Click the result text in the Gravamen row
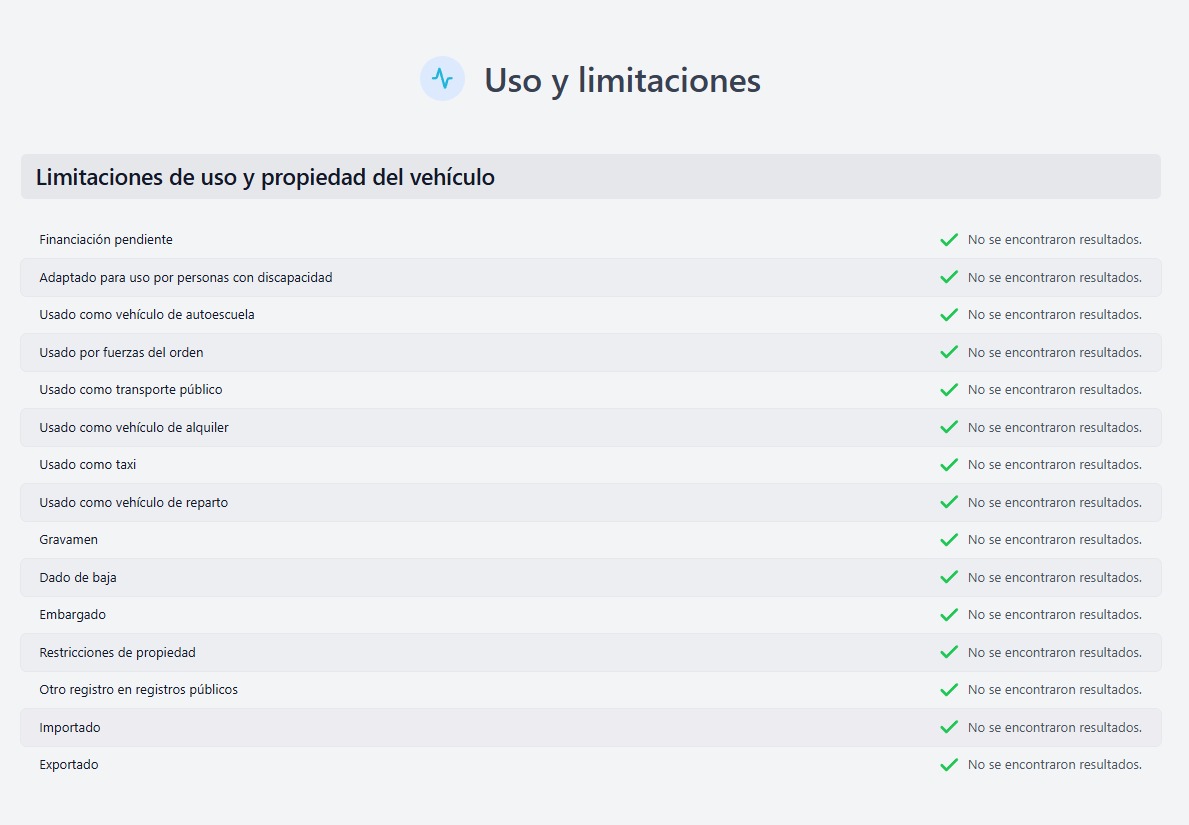The height and width of the screenshot is (825, 1189). coord(1054,540)
